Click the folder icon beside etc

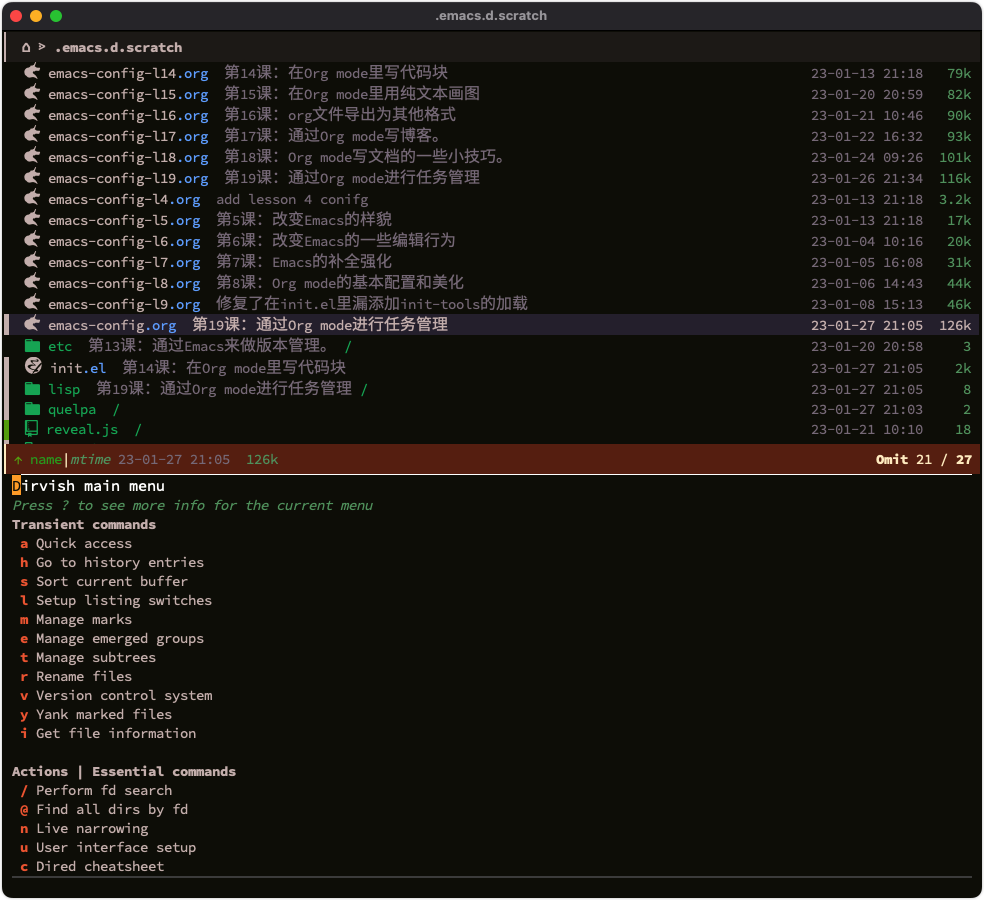[32, 346]
